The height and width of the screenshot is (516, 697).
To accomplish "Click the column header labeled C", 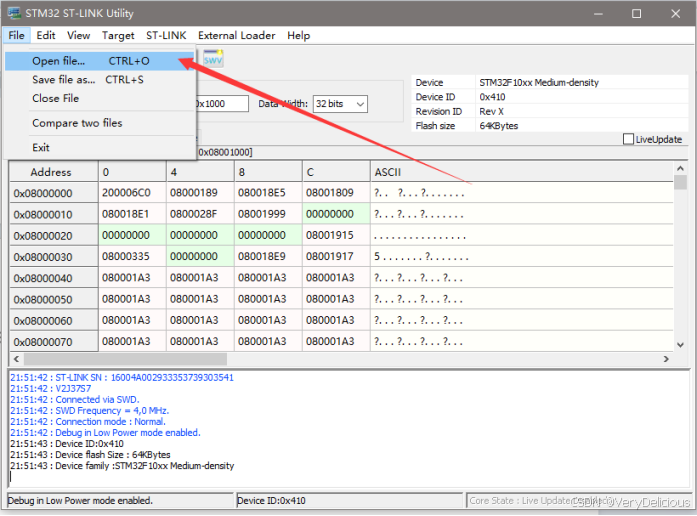I will click(x=336, y=172).
